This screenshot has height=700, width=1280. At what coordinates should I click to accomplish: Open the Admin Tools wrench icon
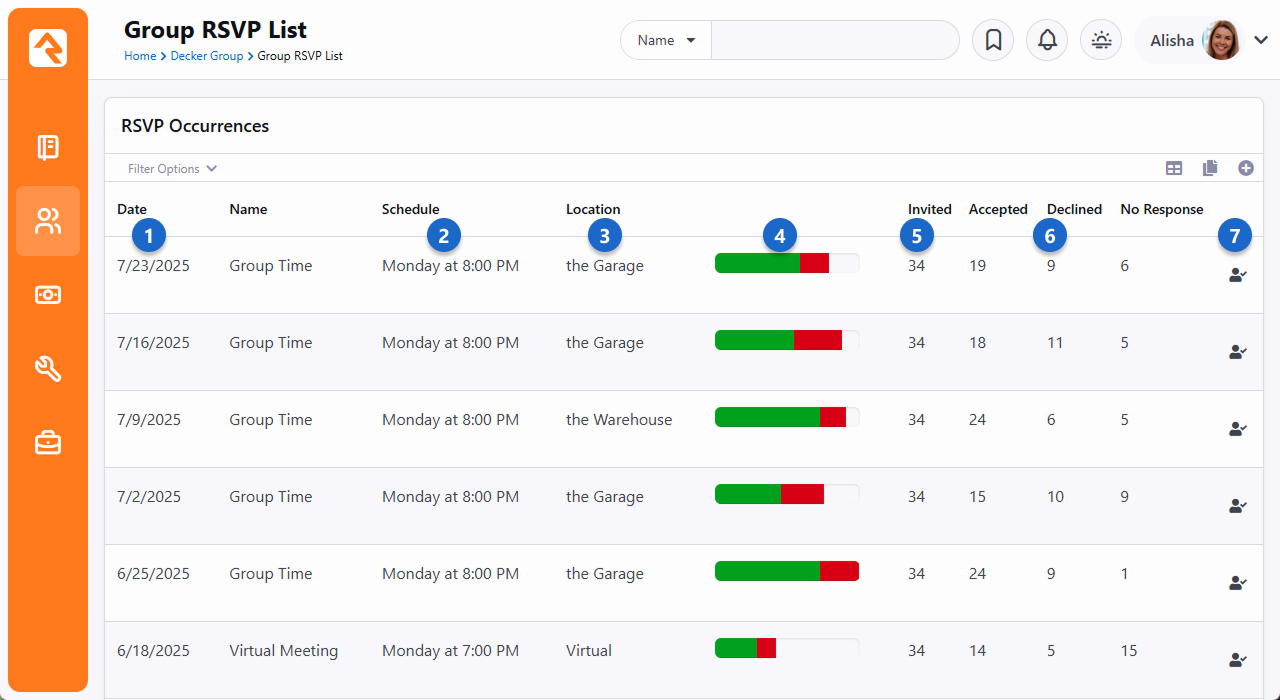(48, 369)
